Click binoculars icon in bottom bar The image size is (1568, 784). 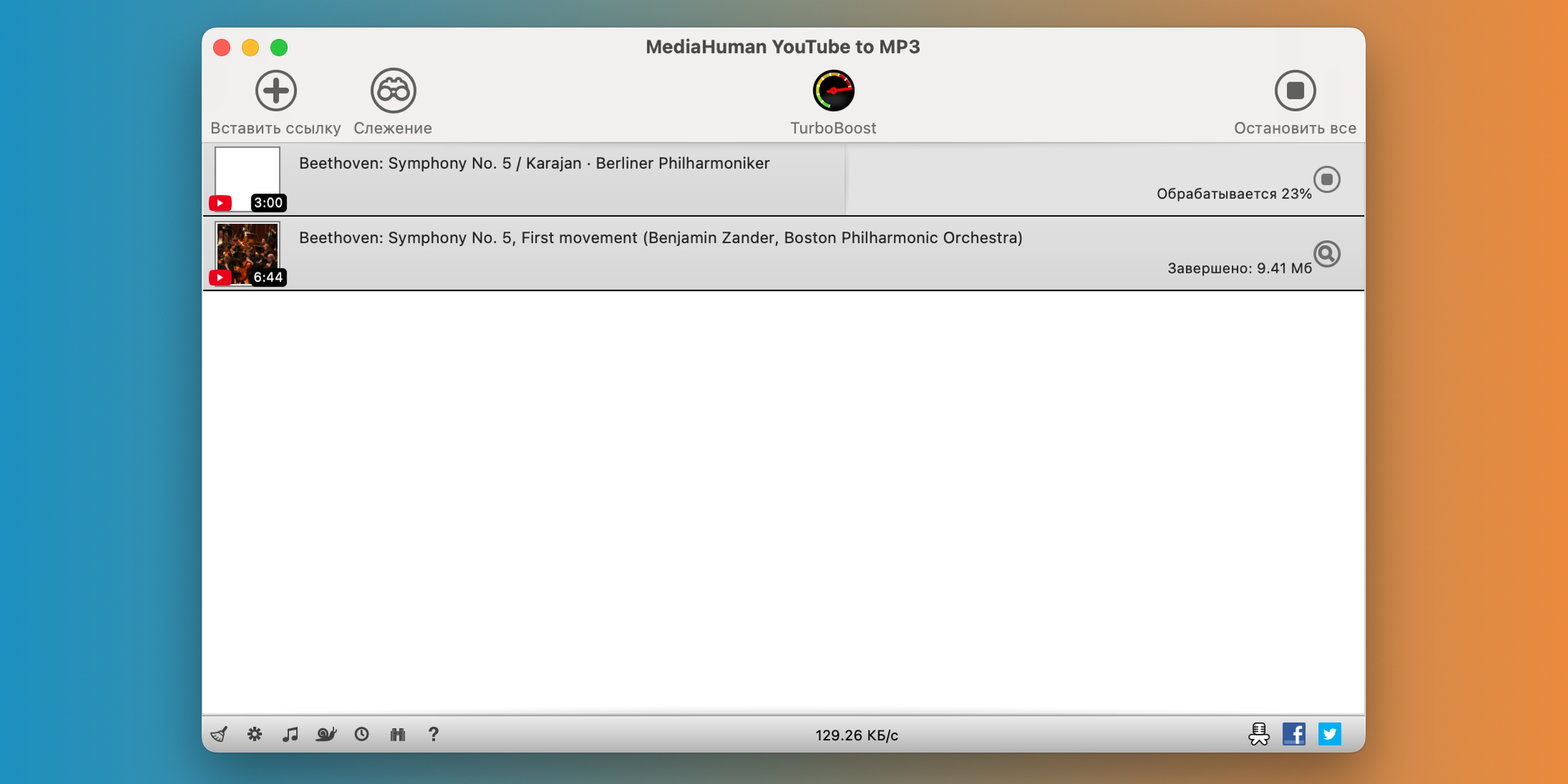coord(398,734)
